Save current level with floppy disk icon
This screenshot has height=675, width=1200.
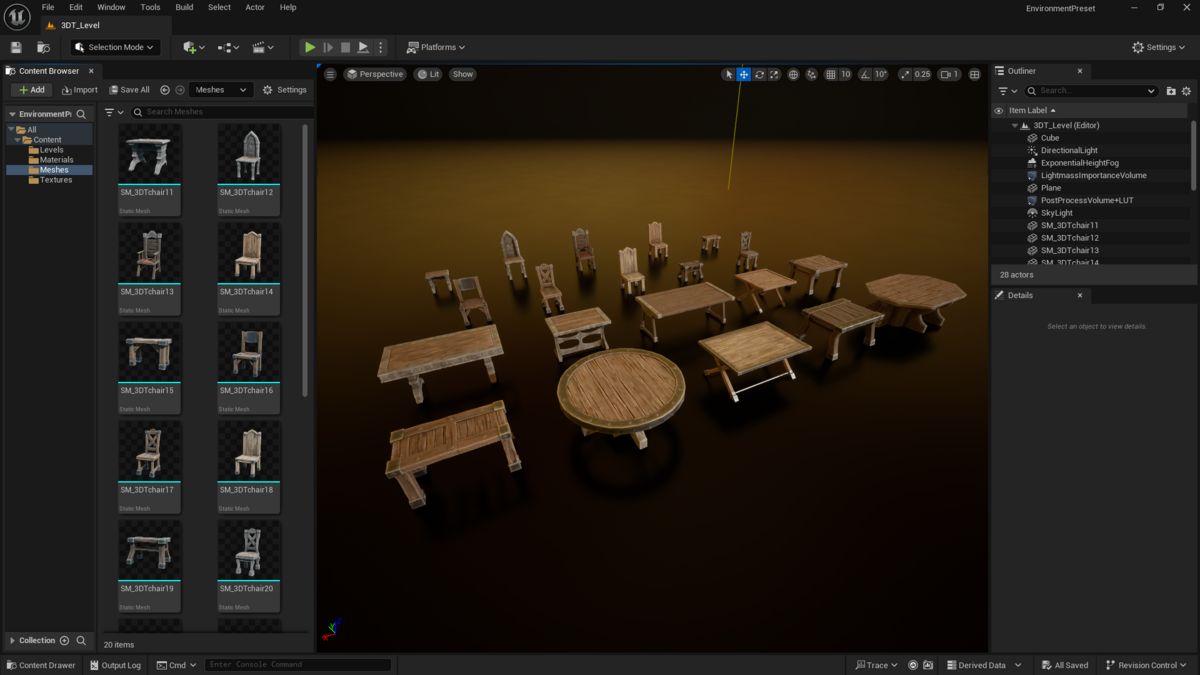click(x=16, y=47)
